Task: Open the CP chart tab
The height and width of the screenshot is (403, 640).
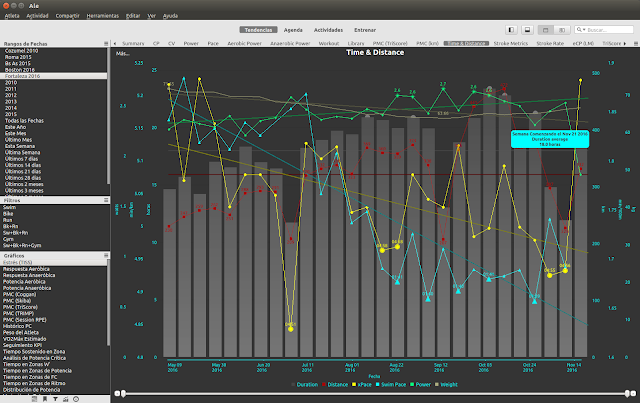Action: [156, 43]
